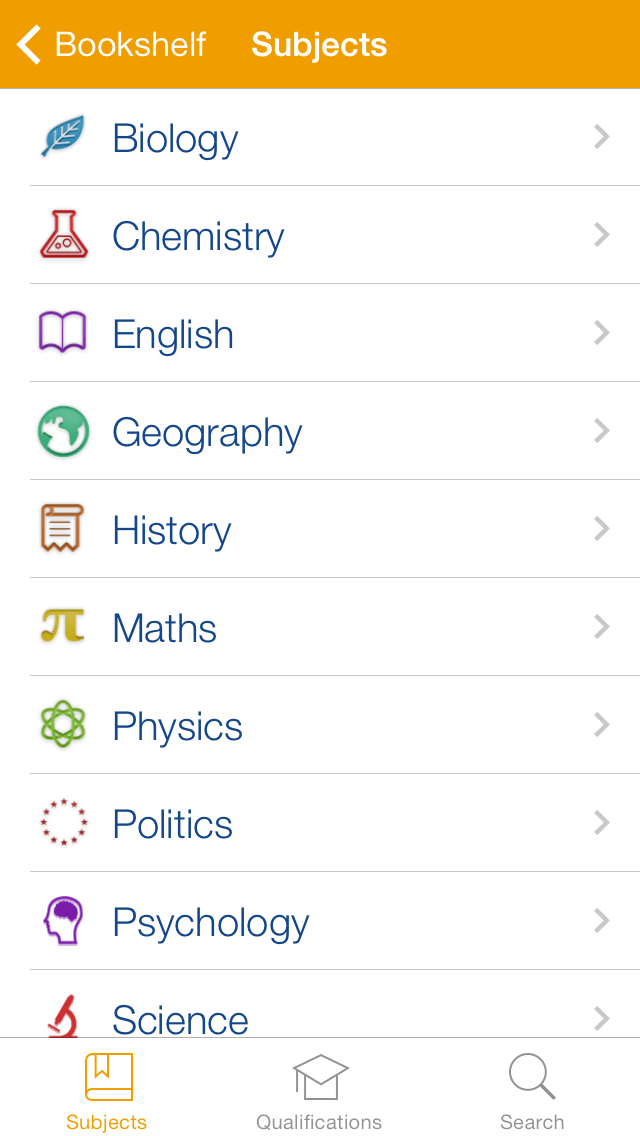Screen dimensions: 640x1136
Task: Expand the Biology row chevron
Action: [601, 137]
